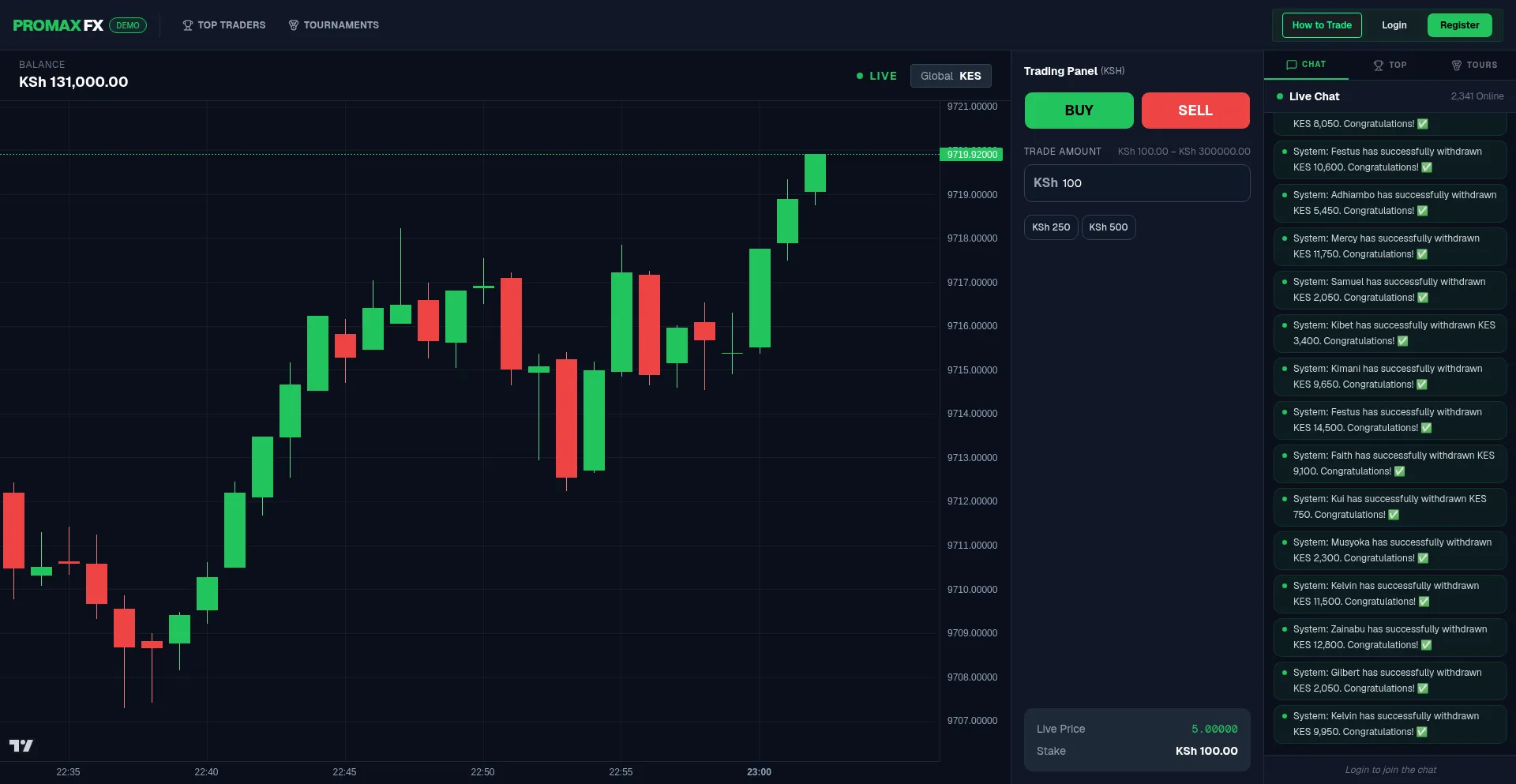Set trade amount to KSh 500

tap(1109, 227)
